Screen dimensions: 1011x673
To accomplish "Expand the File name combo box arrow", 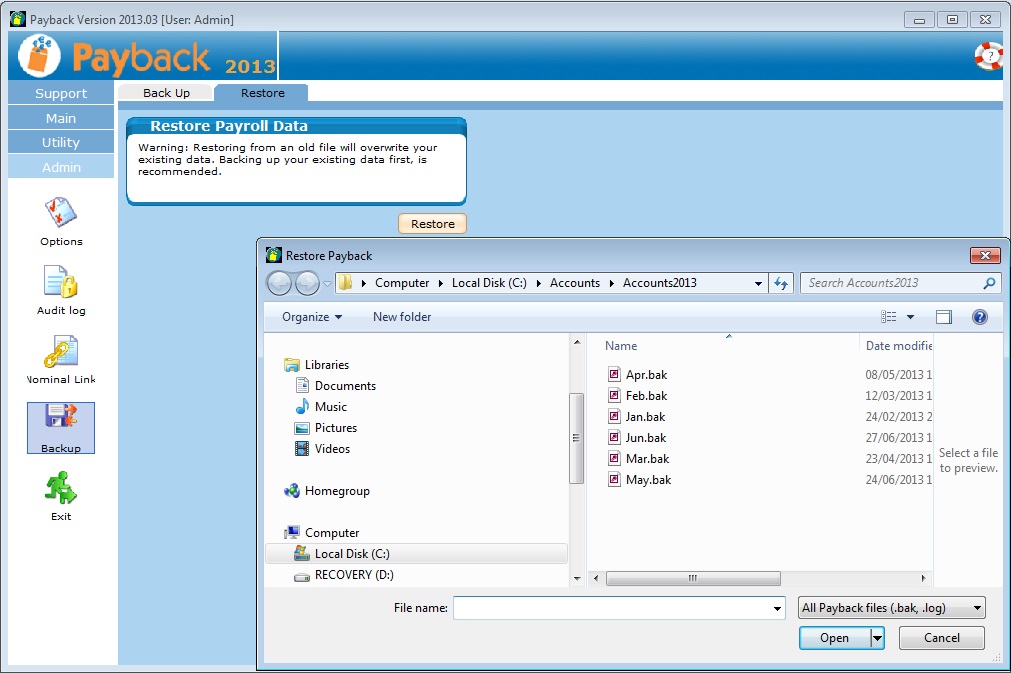I will point(777,608).
